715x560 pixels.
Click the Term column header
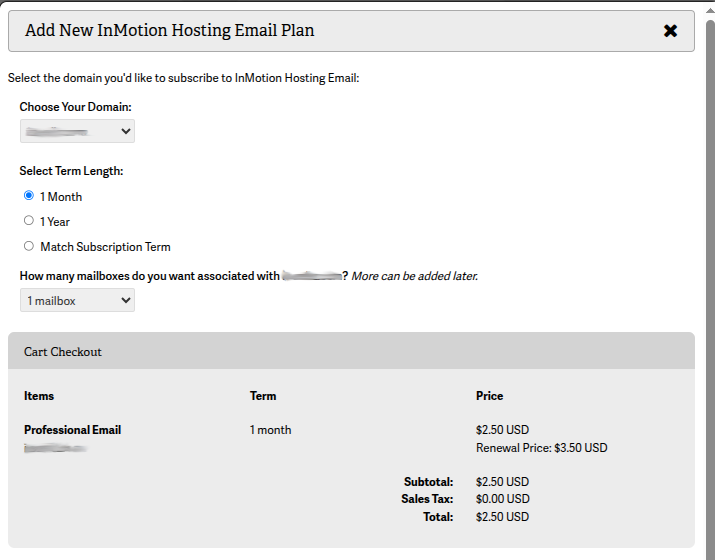[x=263, y=396]
